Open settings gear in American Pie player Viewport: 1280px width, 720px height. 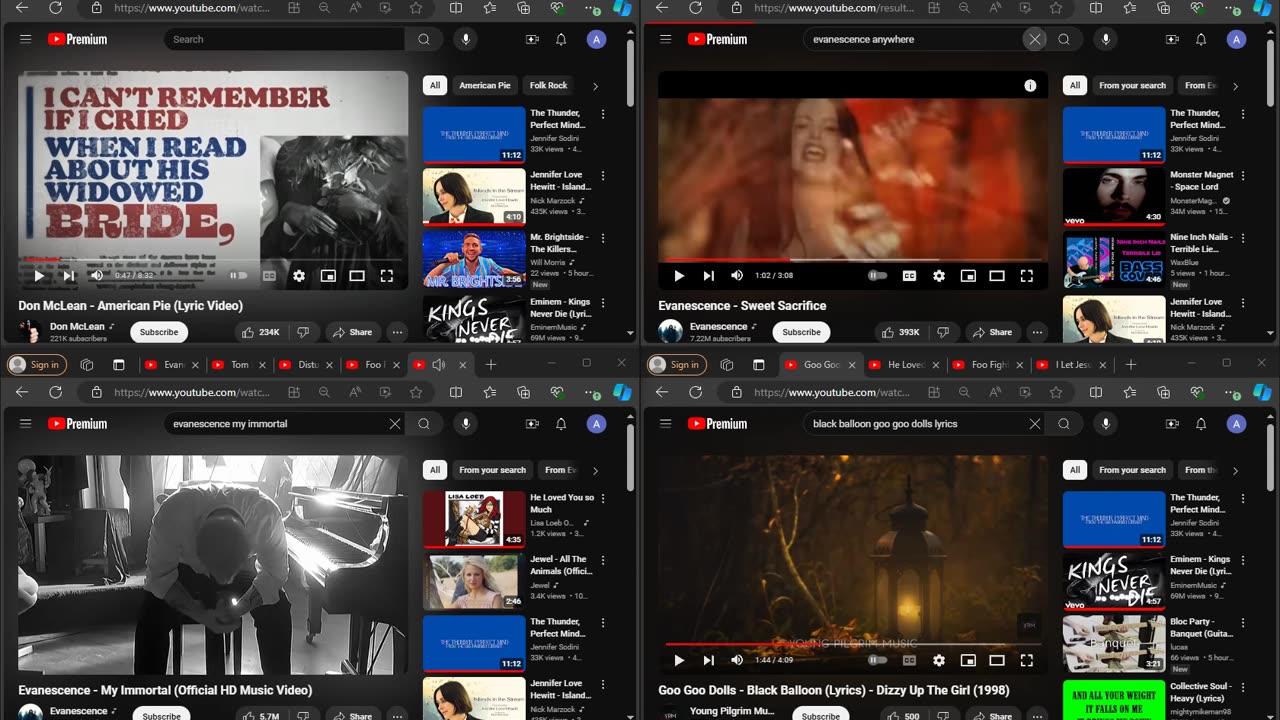tap(299, 276)
